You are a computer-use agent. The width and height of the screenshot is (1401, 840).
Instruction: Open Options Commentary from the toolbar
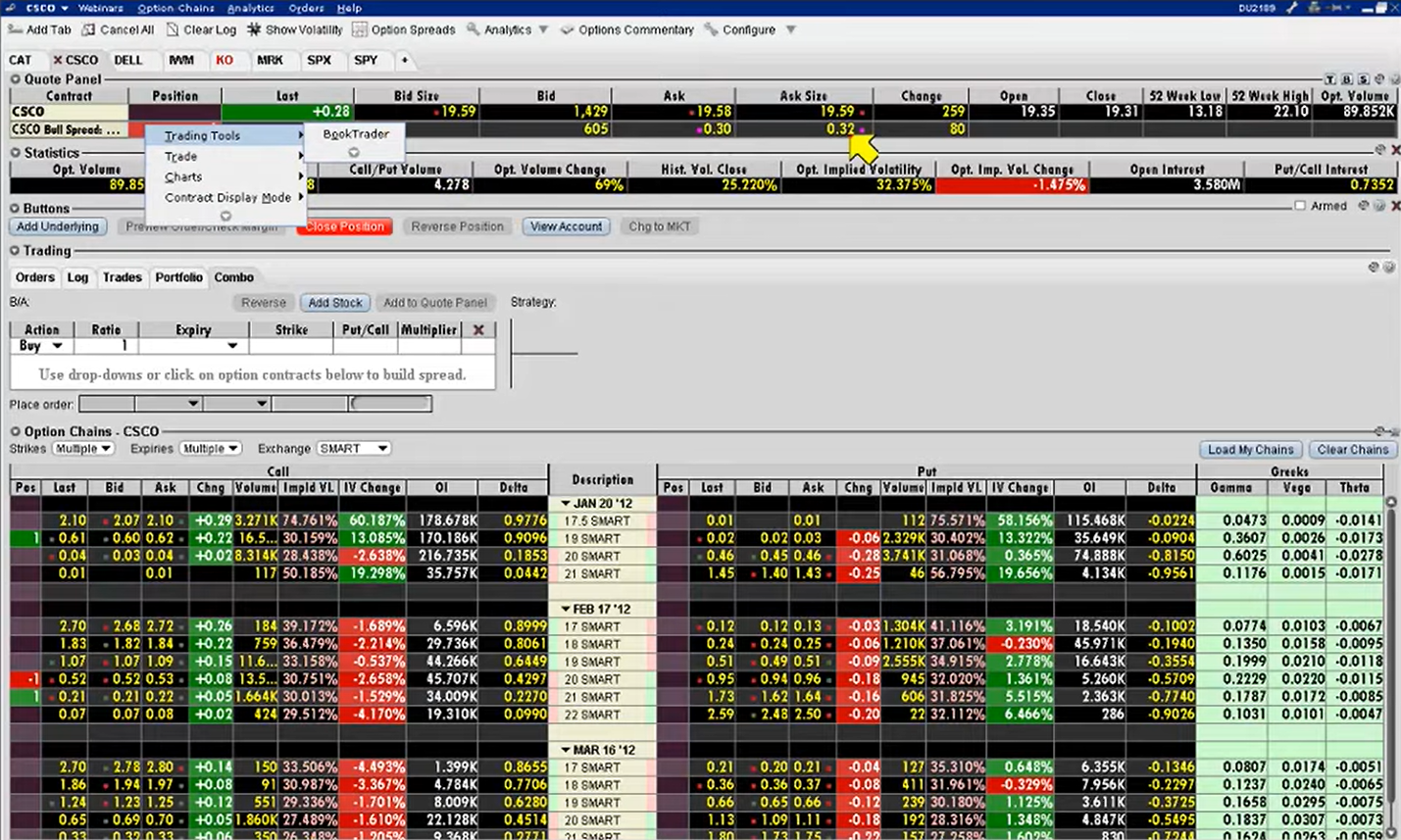[627, 29]
